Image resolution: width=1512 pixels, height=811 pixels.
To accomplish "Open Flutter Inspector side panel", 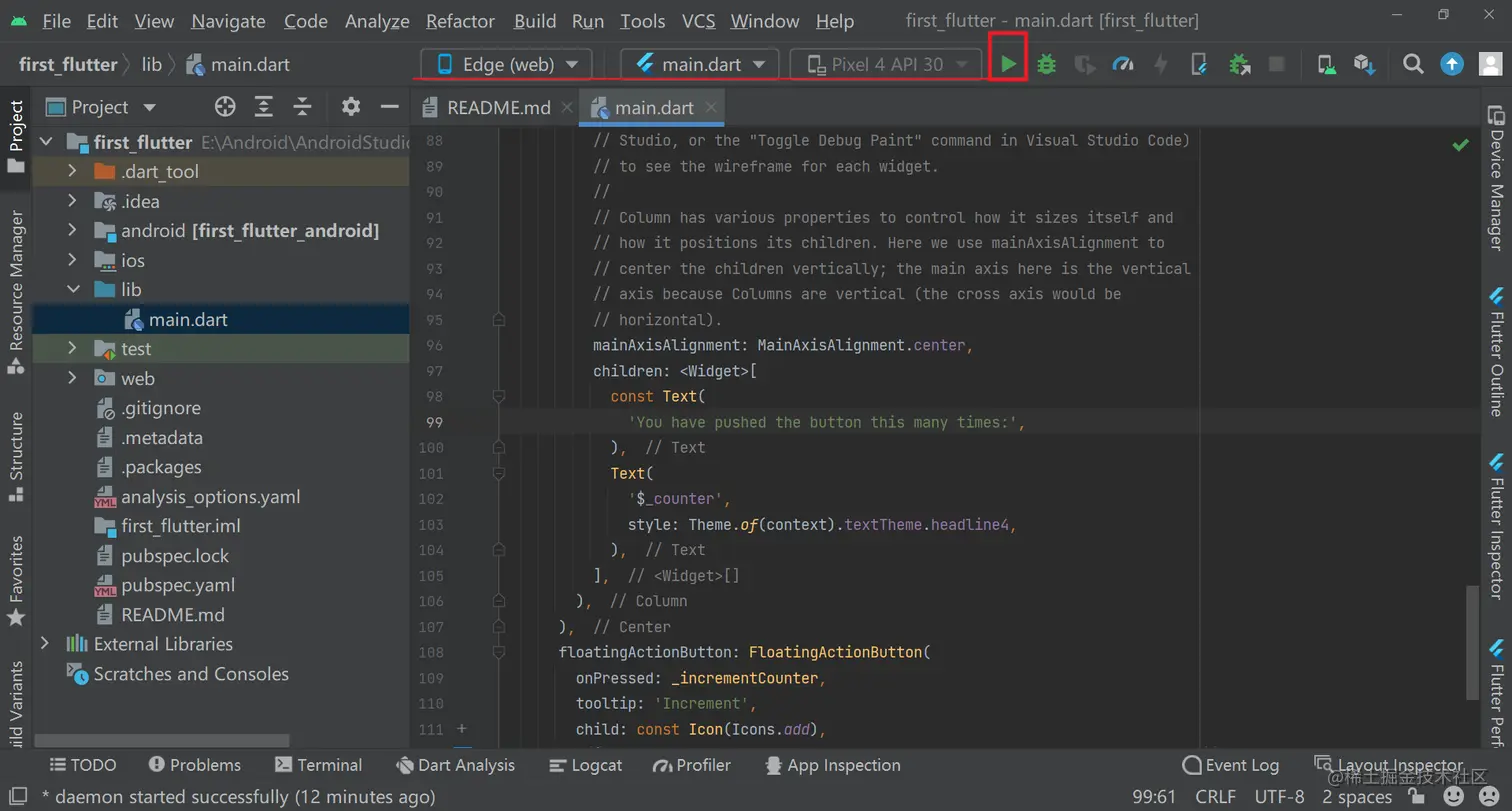I will point(1496,525).
